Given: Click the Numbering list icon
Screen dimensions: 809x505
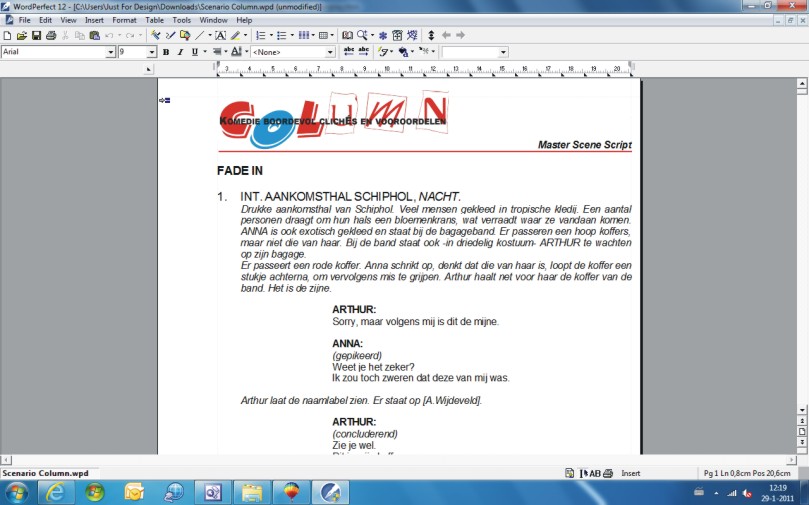Looking at the screenshot, I should point(259,36).
